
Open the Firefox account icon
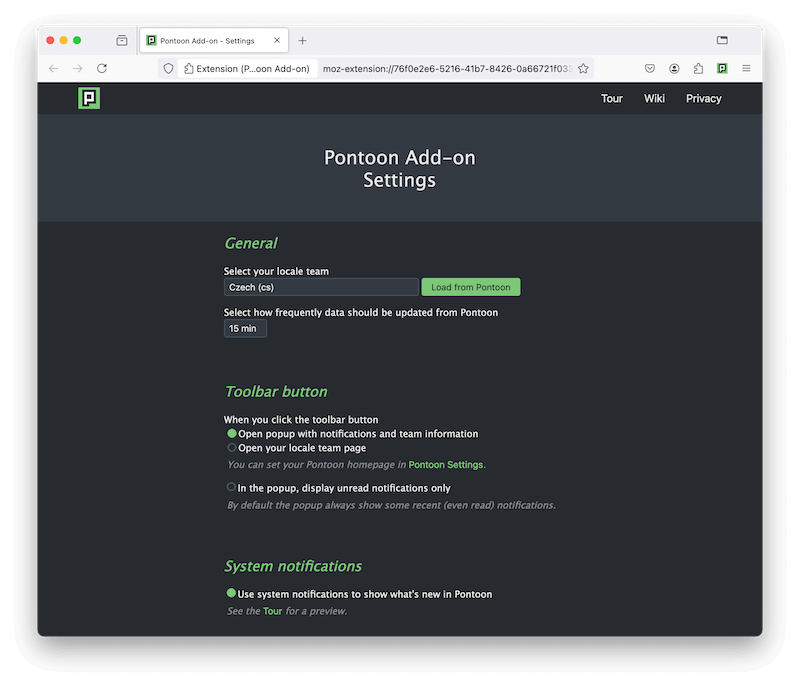674,68
